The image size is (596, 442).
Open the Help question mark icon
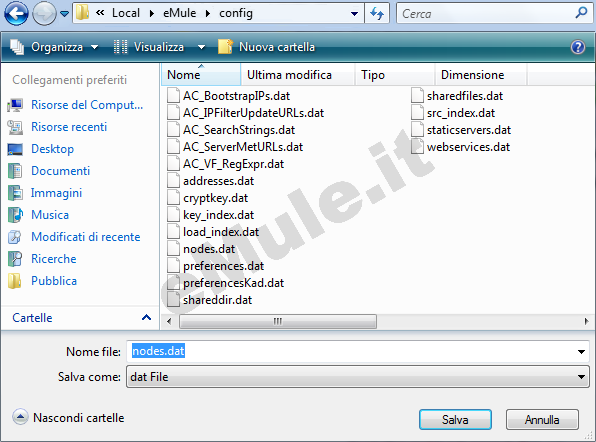click(x=578, y=47)
